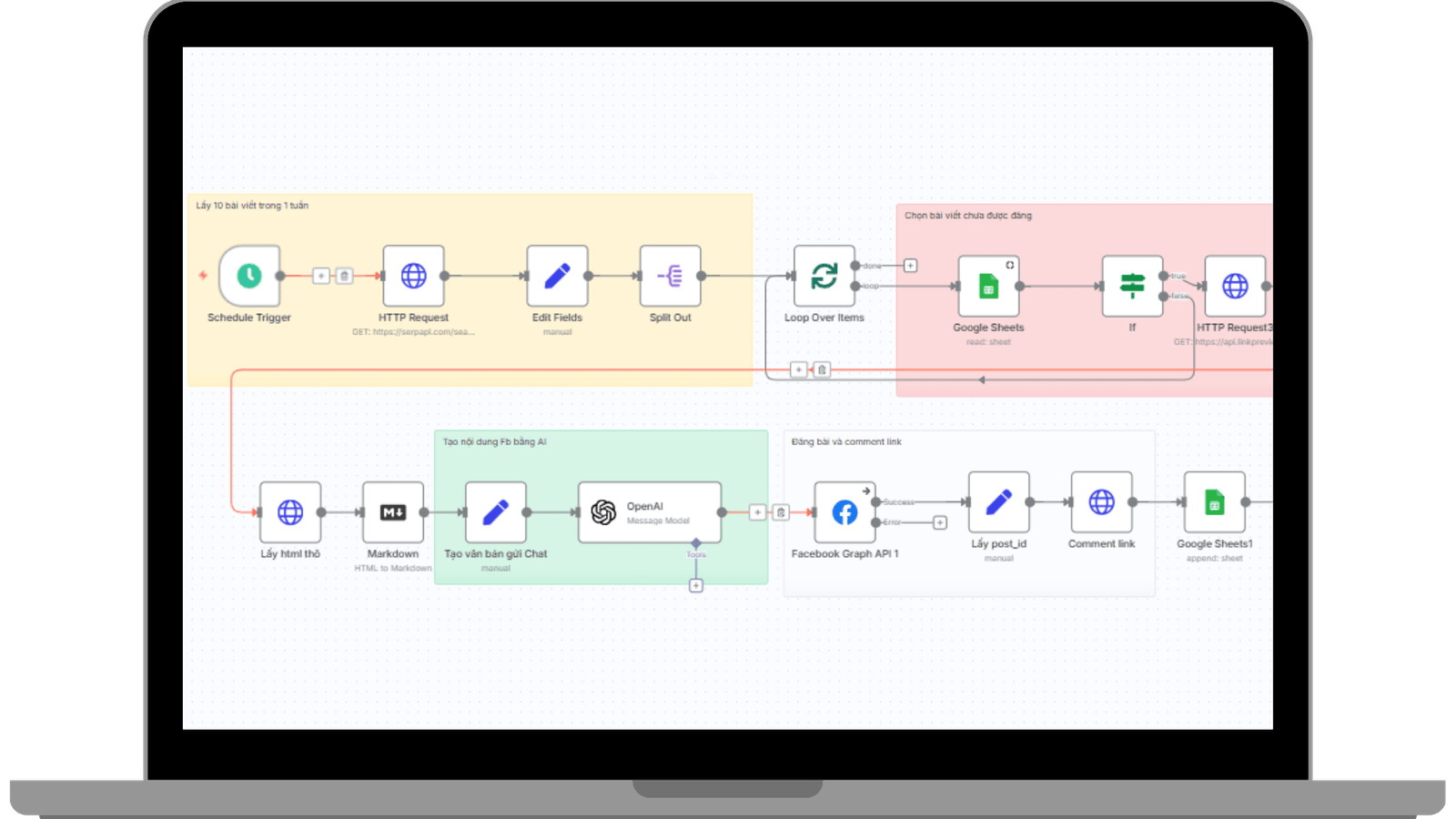This screenshot has height=819, width=1456.
Task: Select the Facebook Graph API 1 node
Action: [844, 512]
